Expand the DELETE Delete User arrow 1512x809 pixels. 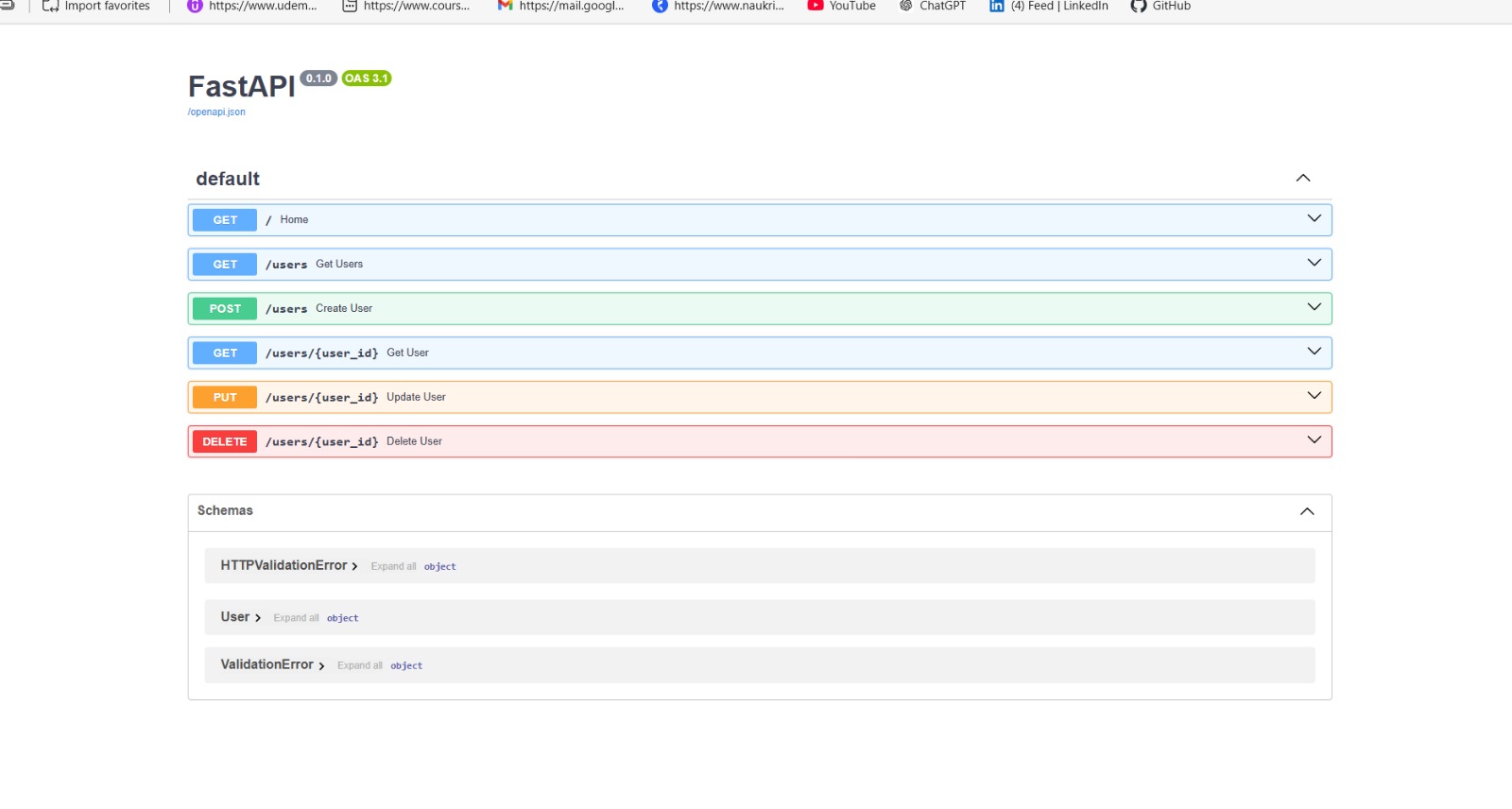coord(1314,440)
